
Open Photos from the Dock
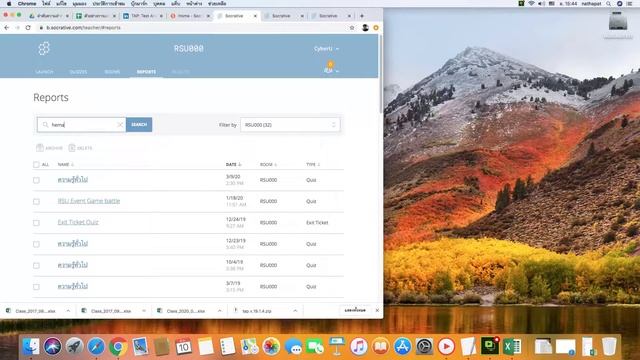[271, 347]
